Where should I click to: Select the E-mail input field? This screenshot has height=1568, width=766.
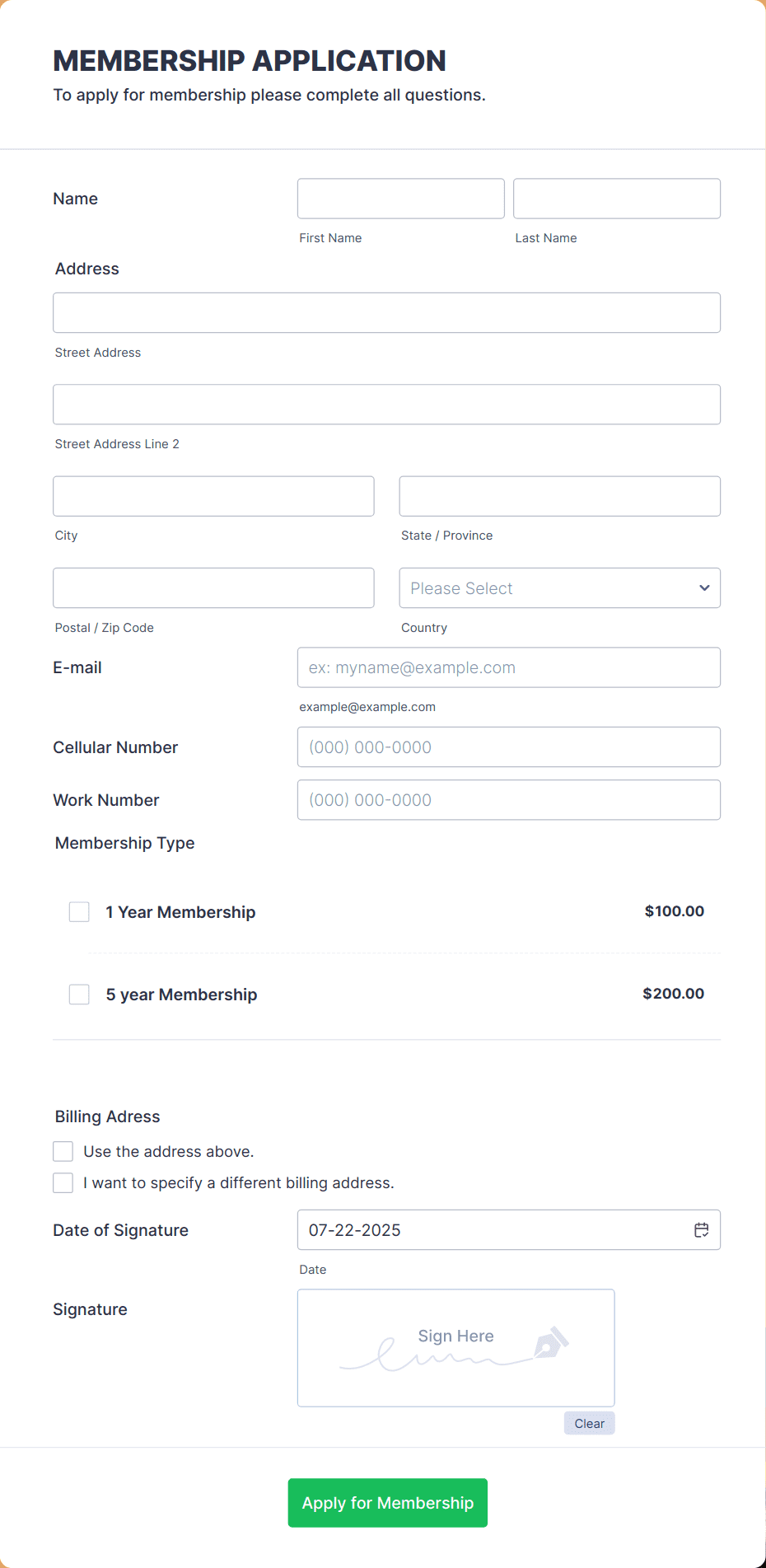click(x=508, y=667)
